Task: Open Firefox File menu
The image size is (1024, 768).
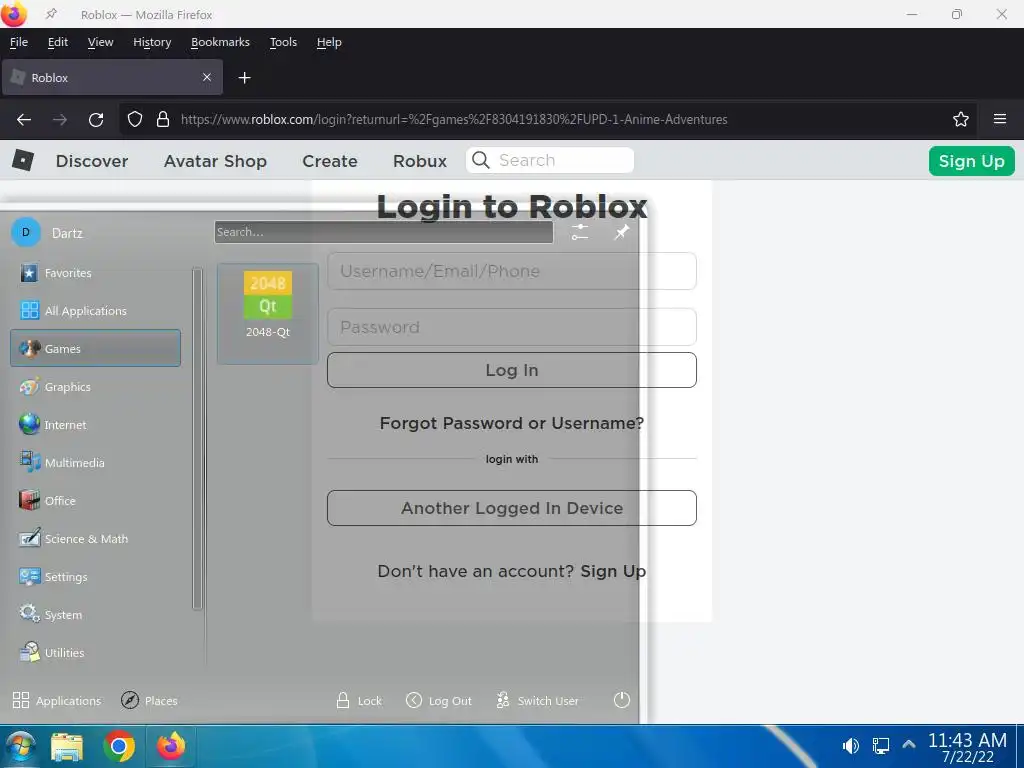Action: tap(19, 42)
